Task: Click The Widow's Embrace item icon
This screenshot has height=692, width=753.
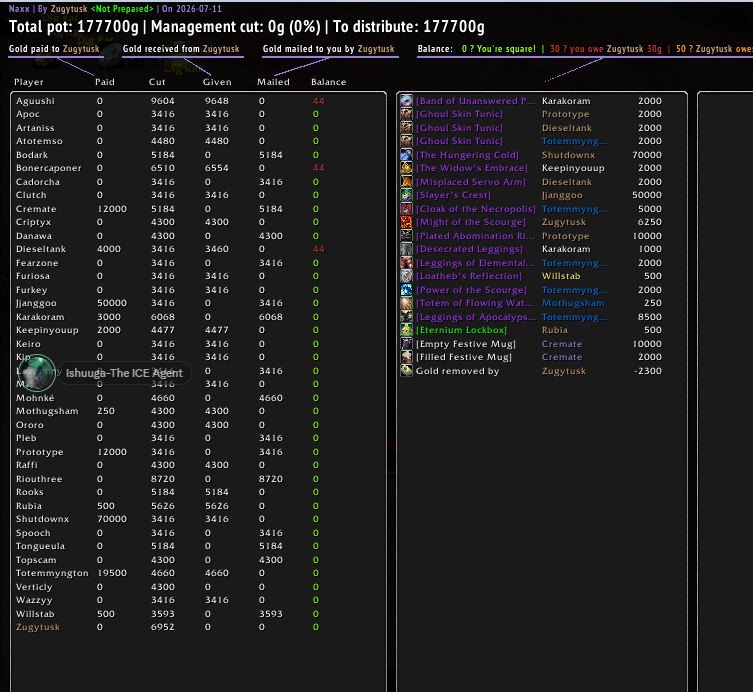Action: click(407, 168)
